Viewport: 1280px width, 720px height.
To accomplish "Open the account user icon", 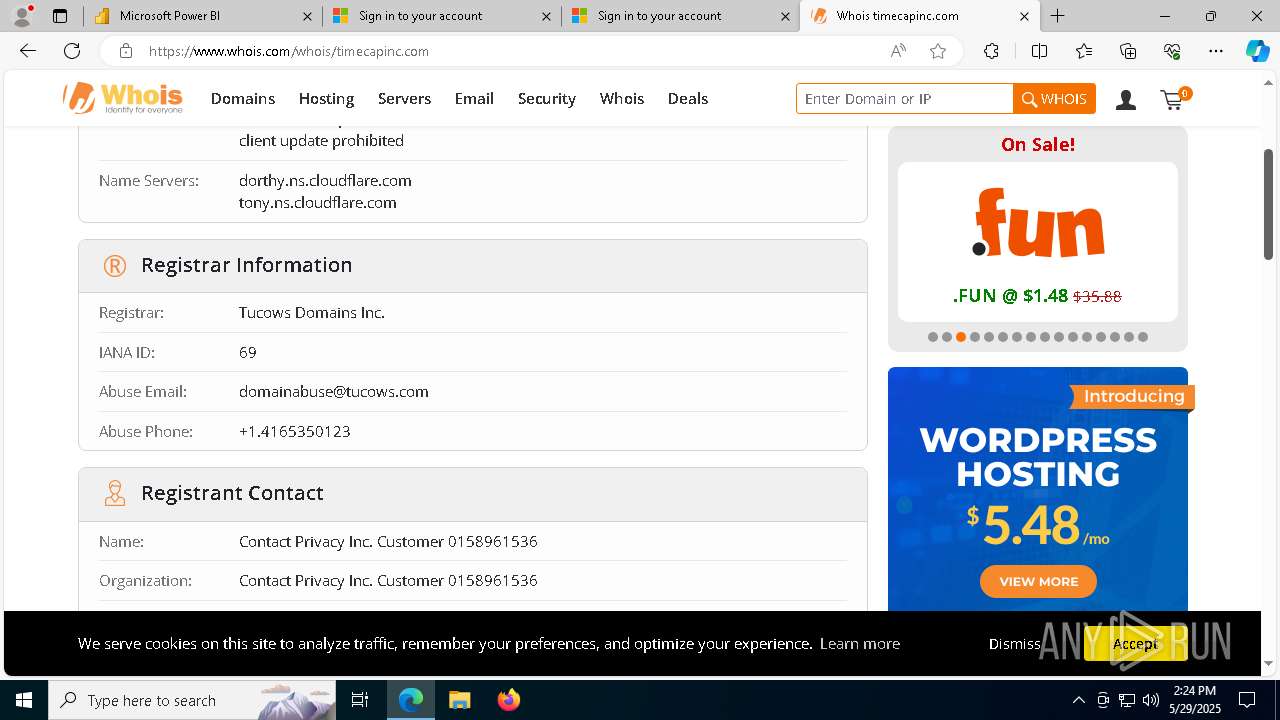I will click(x=1126, y=99).
